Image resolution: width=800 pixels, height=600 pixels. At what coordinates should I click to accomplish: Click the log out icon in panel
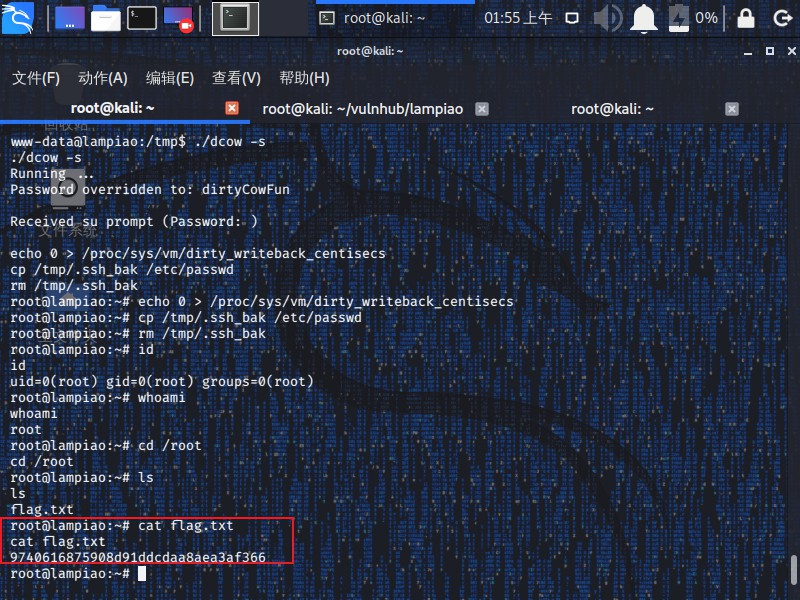(x=782, y=19)
